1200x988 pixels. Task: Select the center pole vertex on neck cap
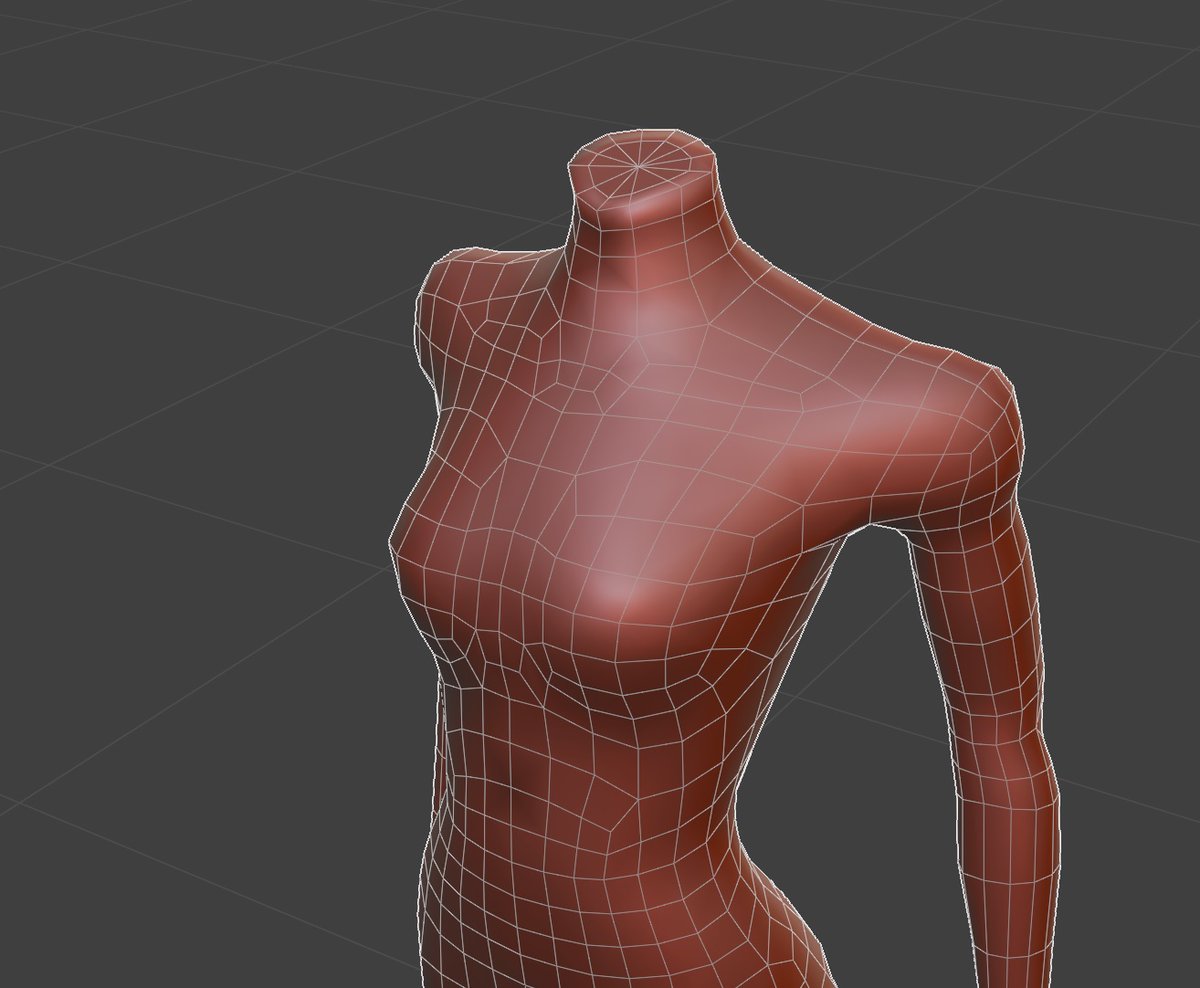[637, 167]
